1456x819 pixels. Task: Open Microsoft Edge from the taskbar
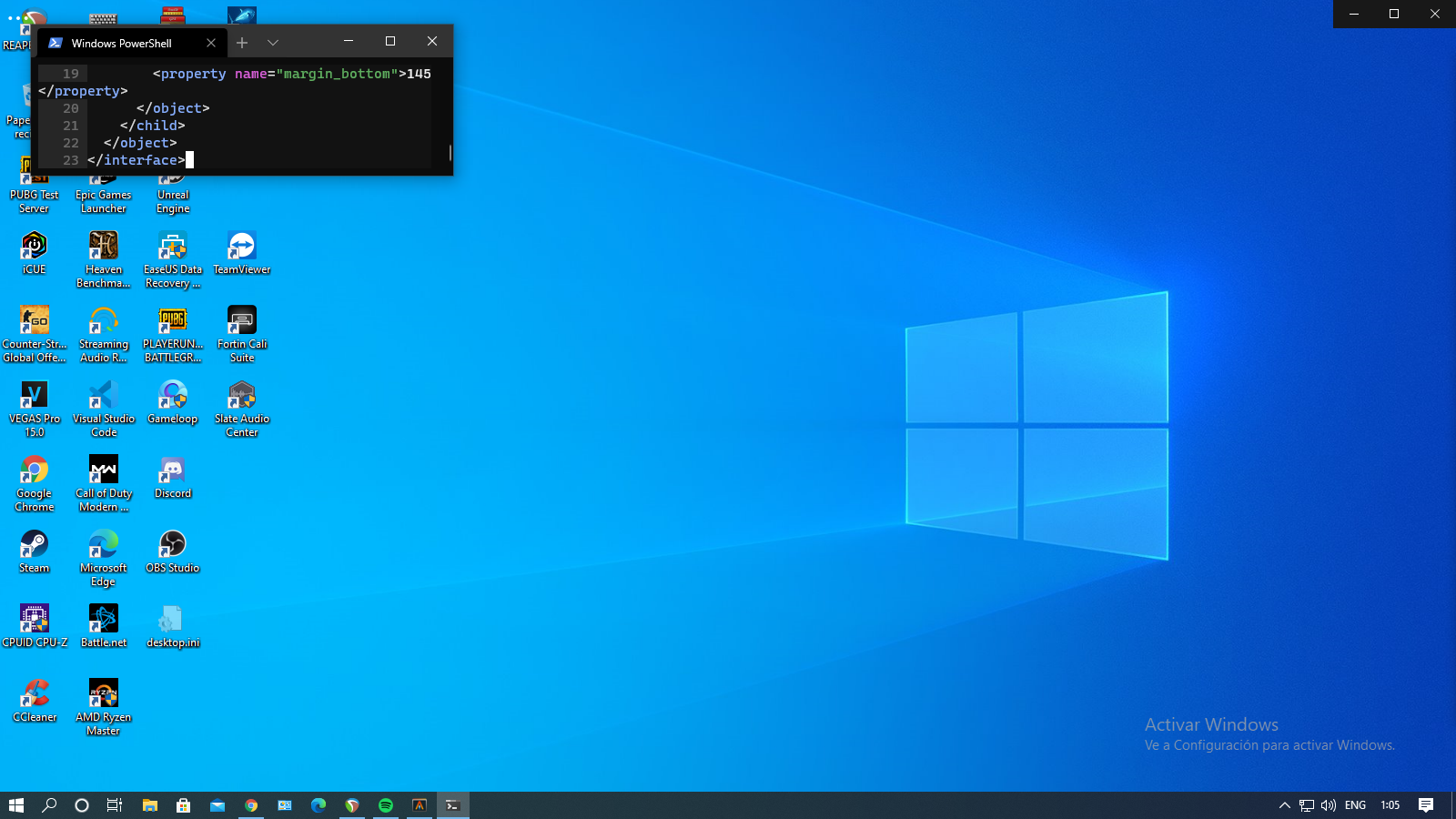pyautogui.click(x=318, y=805)
